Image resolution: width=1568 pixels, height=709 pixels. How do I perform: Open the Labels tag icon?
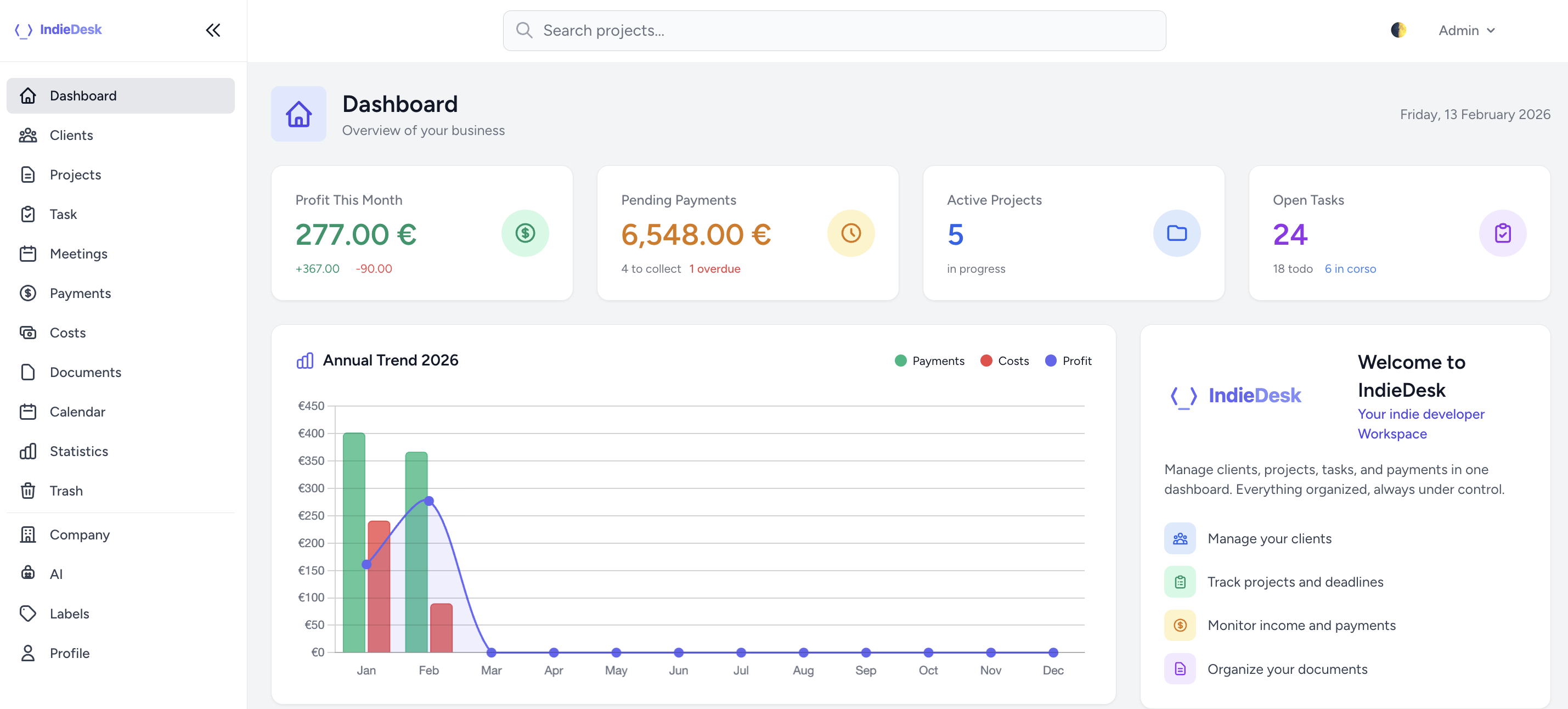tap(28, 613)
